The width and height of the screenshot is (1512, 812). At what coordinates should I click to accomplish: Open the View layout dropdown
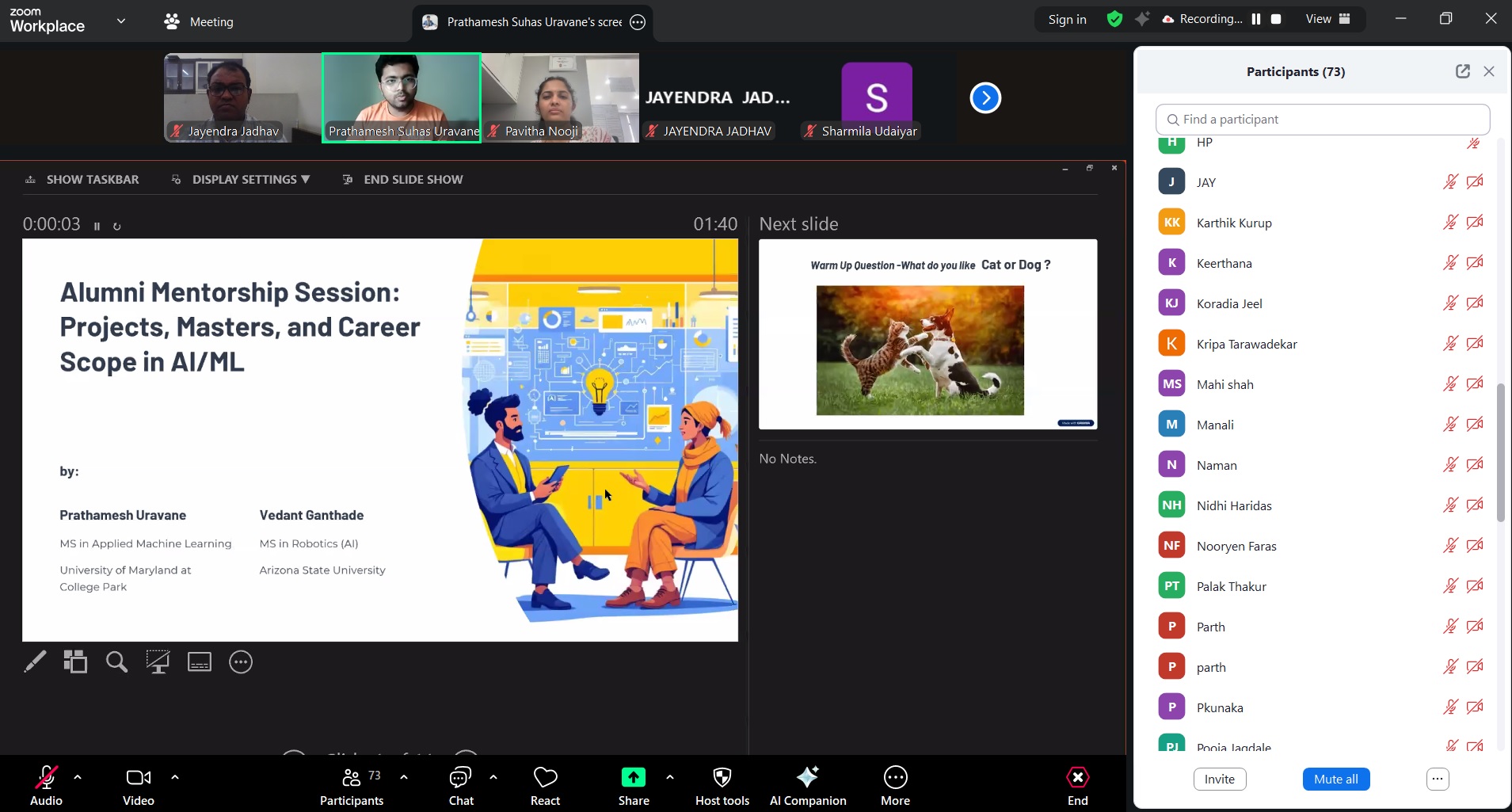click(1327, 19)
